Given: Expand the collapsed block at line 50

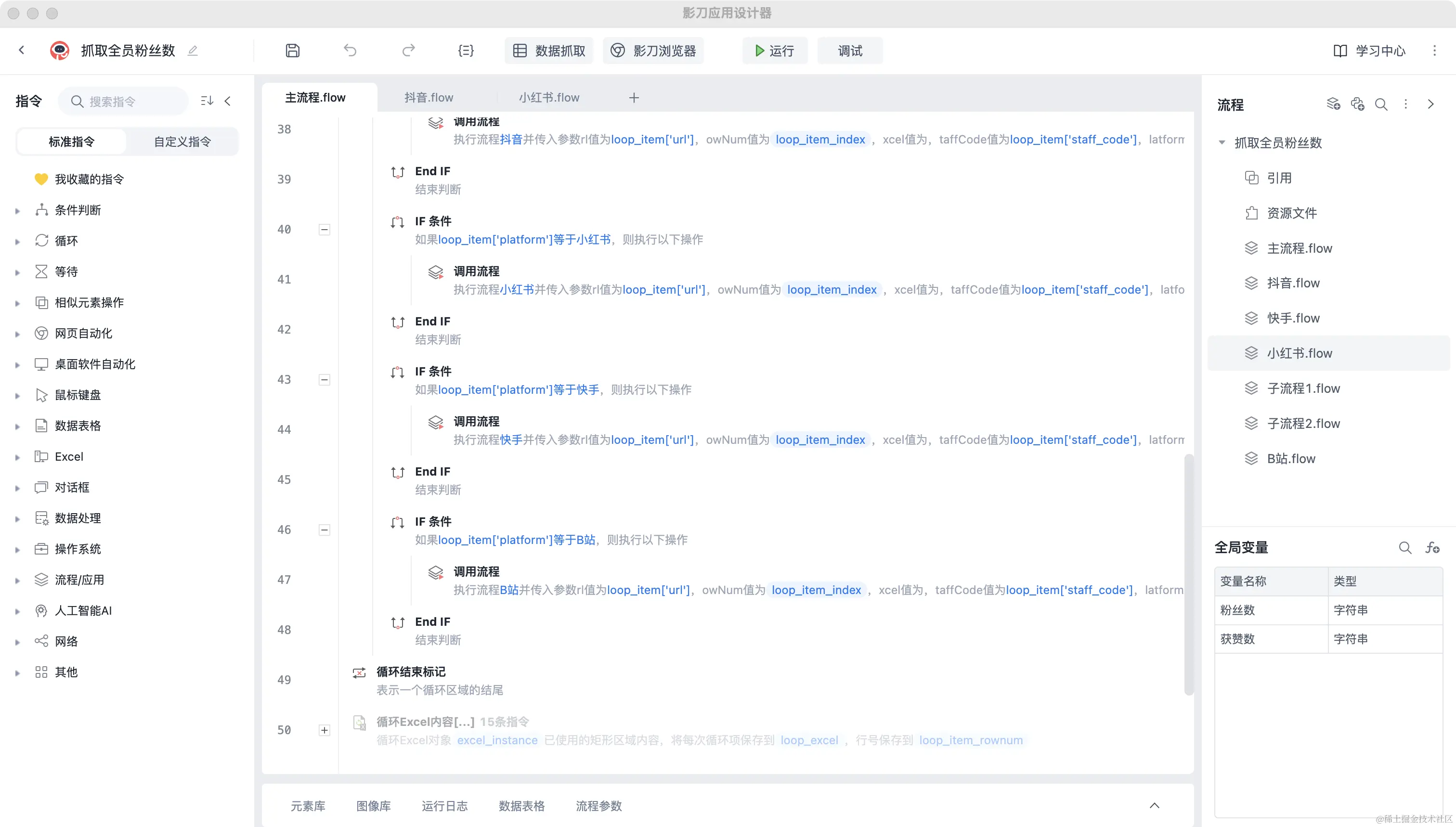Looking at the screenshot, I should 325,730.
